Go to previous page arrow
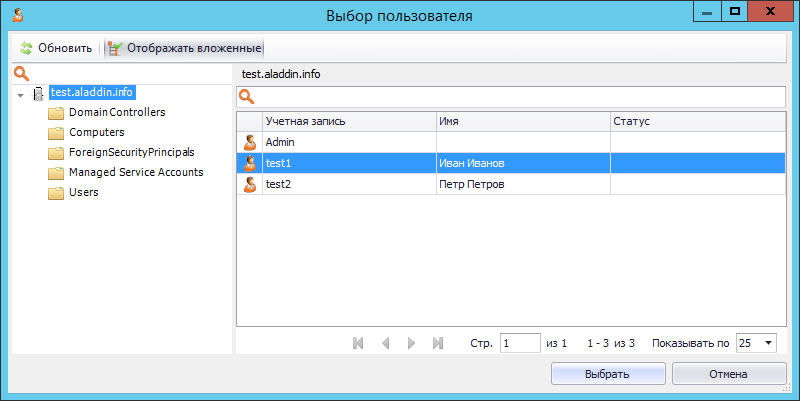800x401 pixels. coord(386,343)
